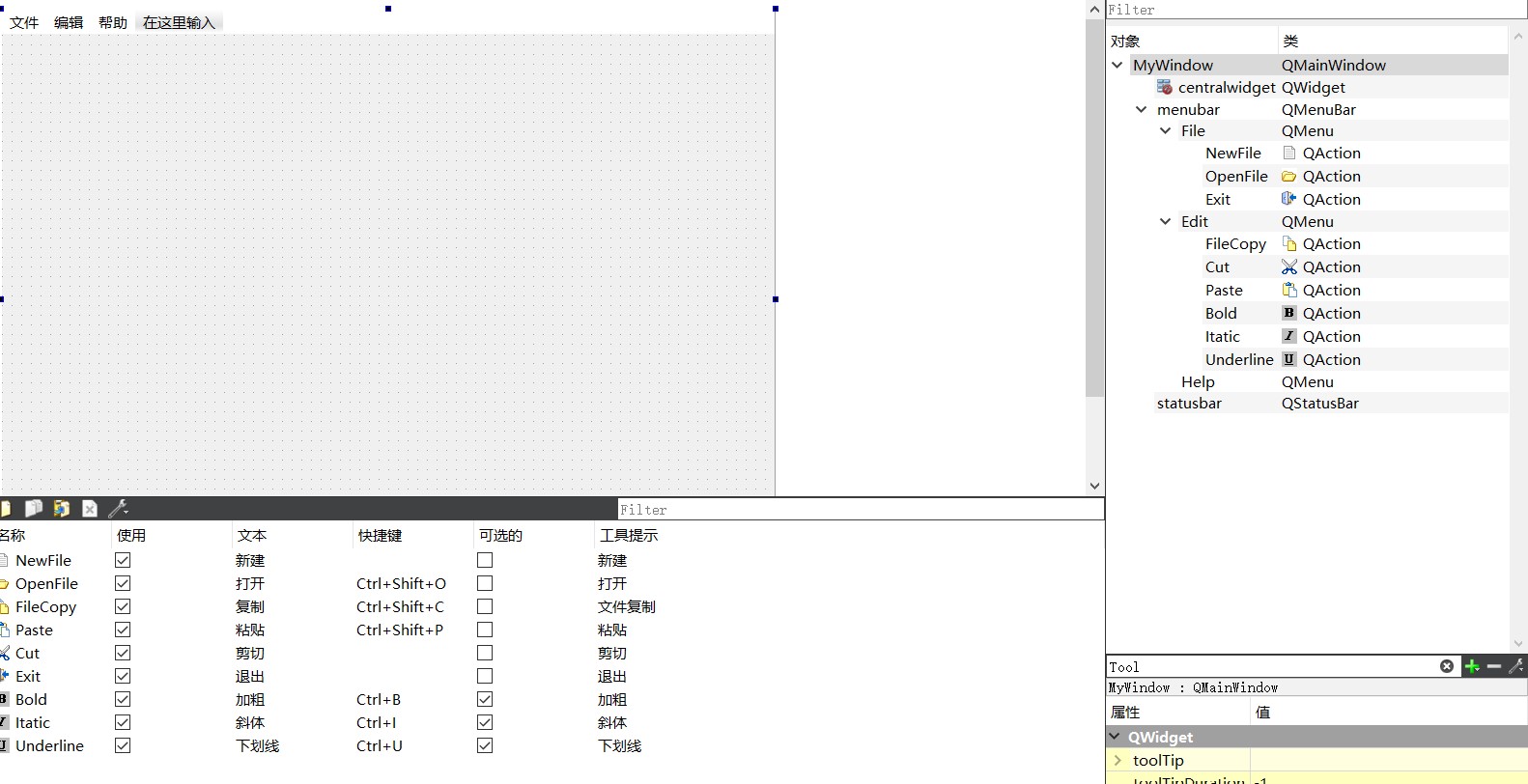This screenshot has width=1528, height=784.
Task: Disable the 可选的 checkbox for Itatic
Action: pyautogui.click(x=485, y=722)
